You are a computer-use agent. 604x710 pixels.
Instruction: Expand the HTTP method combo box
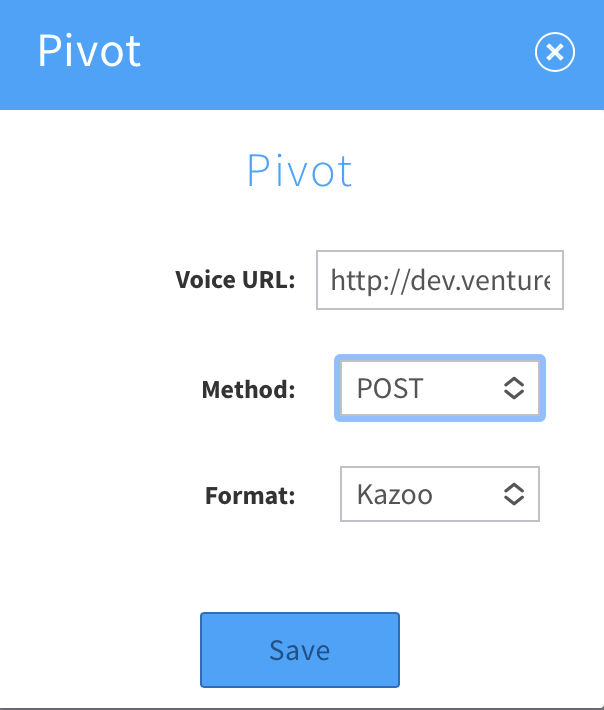pos(440,388)
